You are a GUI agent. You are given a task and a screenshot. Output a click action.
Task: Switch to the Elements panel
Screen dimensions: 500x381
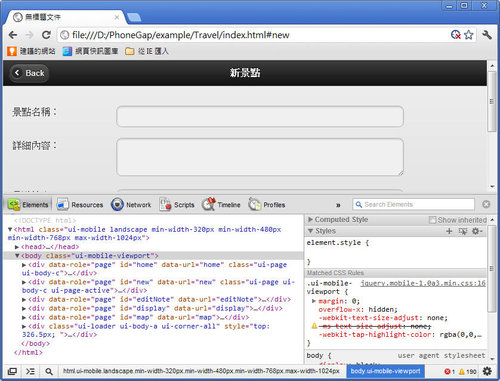pyautogui.click(x=28, y=205)
